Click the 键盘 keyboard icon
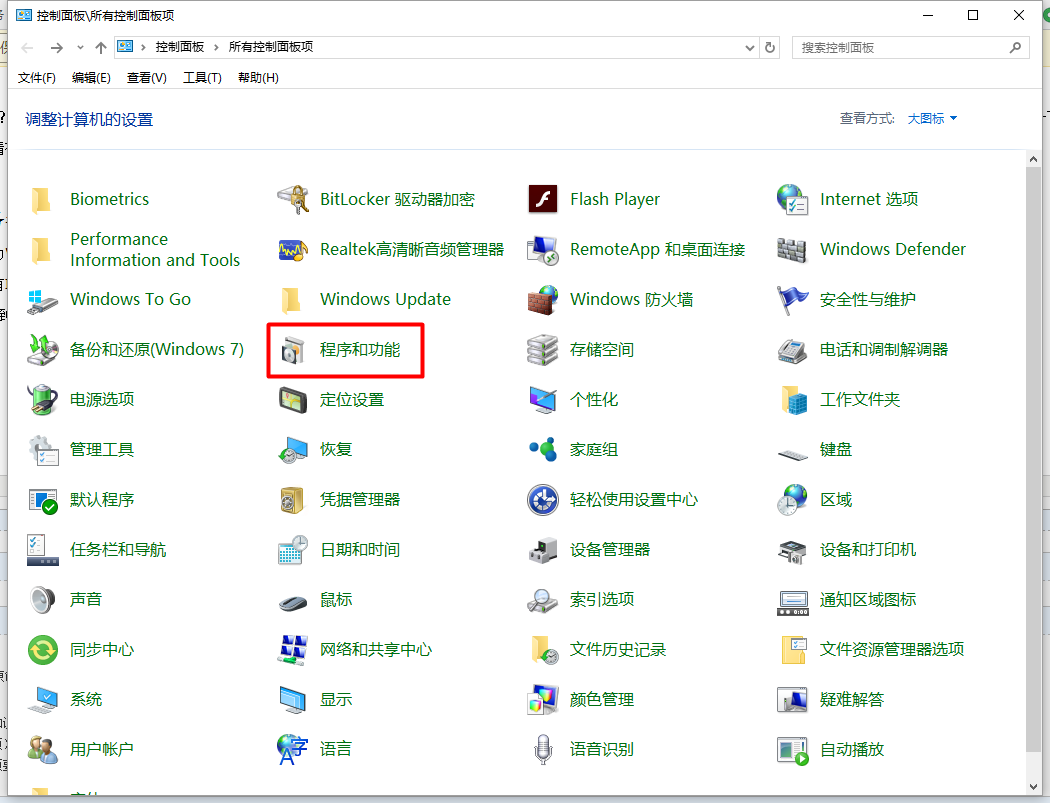 [x=793, y=455]
